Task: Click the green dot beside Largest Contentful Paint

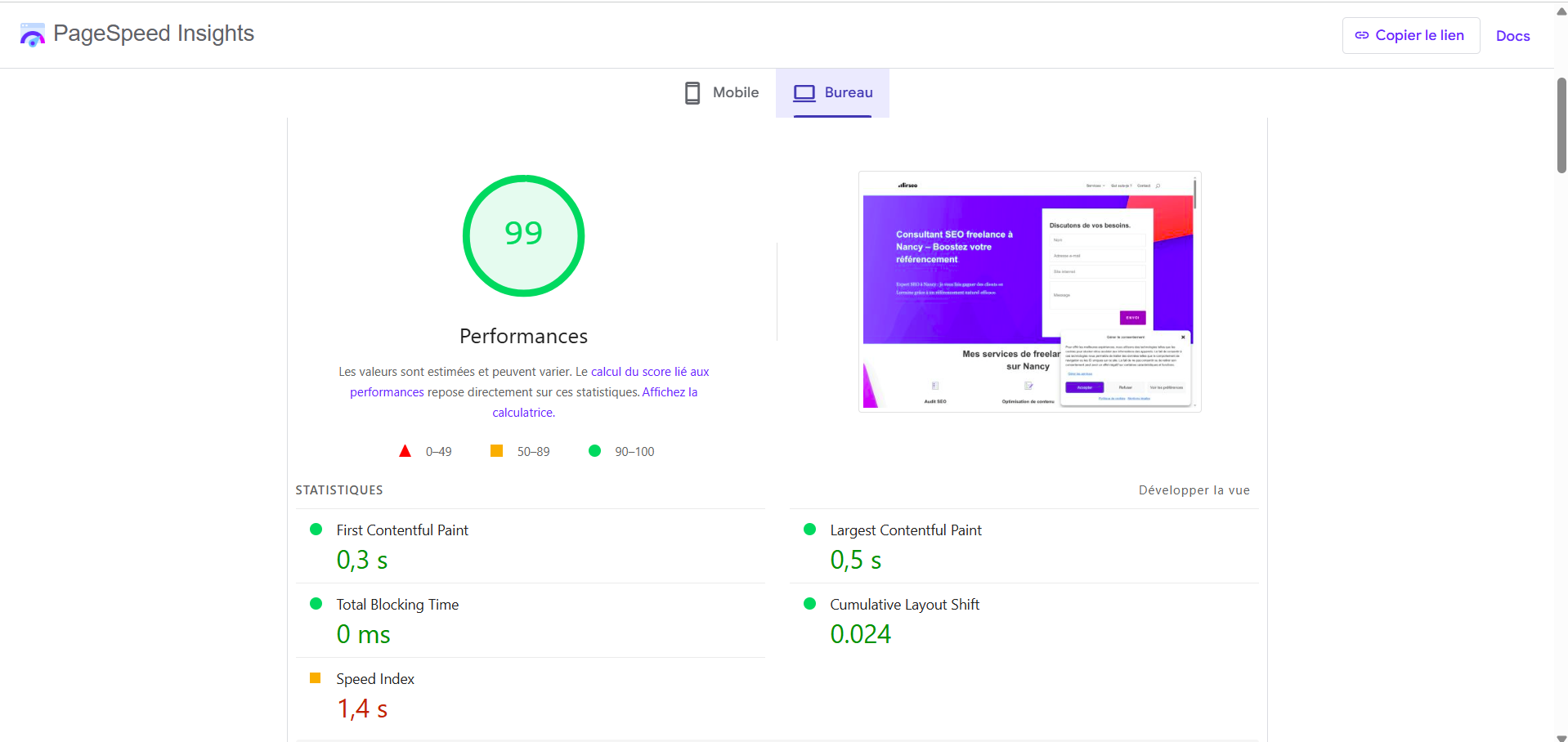Action: (810, 530)
